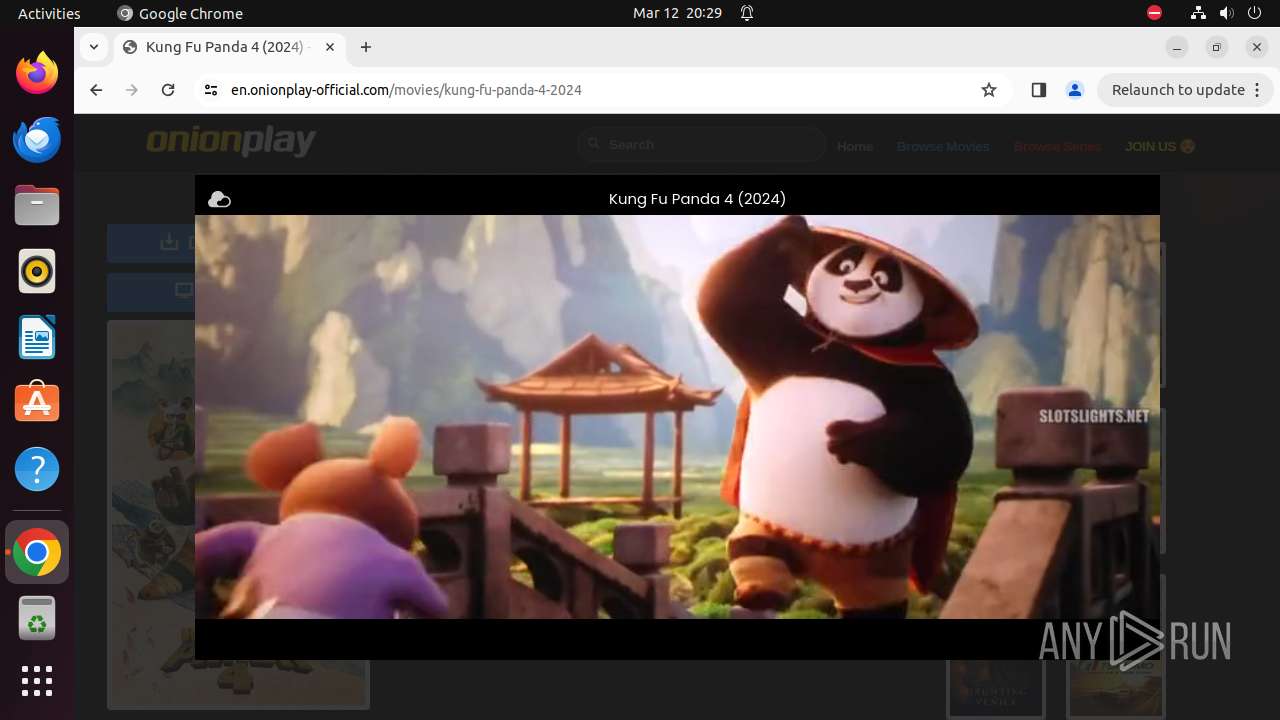Close the Kung Fu Panda 4 tab
This screenshot has width=1280, height=720.
(330, 47)
